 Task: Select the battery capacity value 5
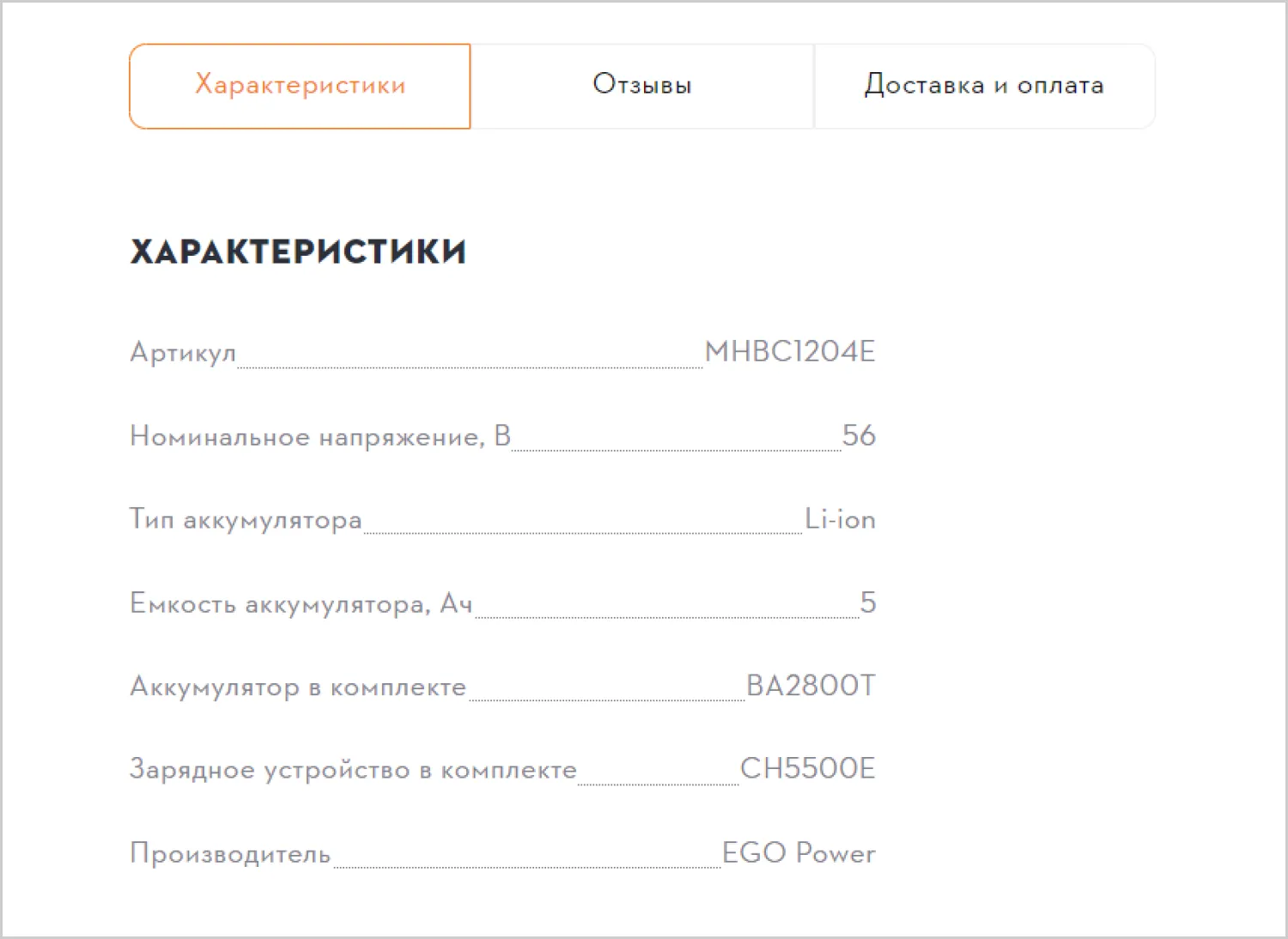[x=868, y=603]
